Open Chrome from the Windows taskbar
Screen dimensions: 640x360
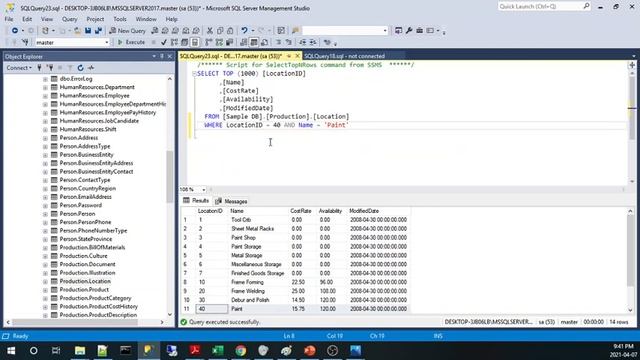click(x=241, y=351)
